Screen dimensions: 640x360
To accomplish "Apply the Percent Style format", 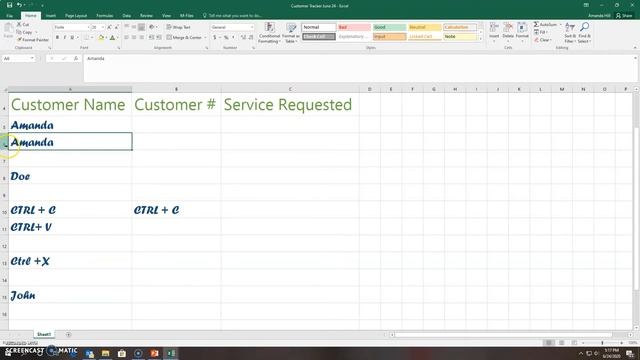I will (x=226, y=37).
